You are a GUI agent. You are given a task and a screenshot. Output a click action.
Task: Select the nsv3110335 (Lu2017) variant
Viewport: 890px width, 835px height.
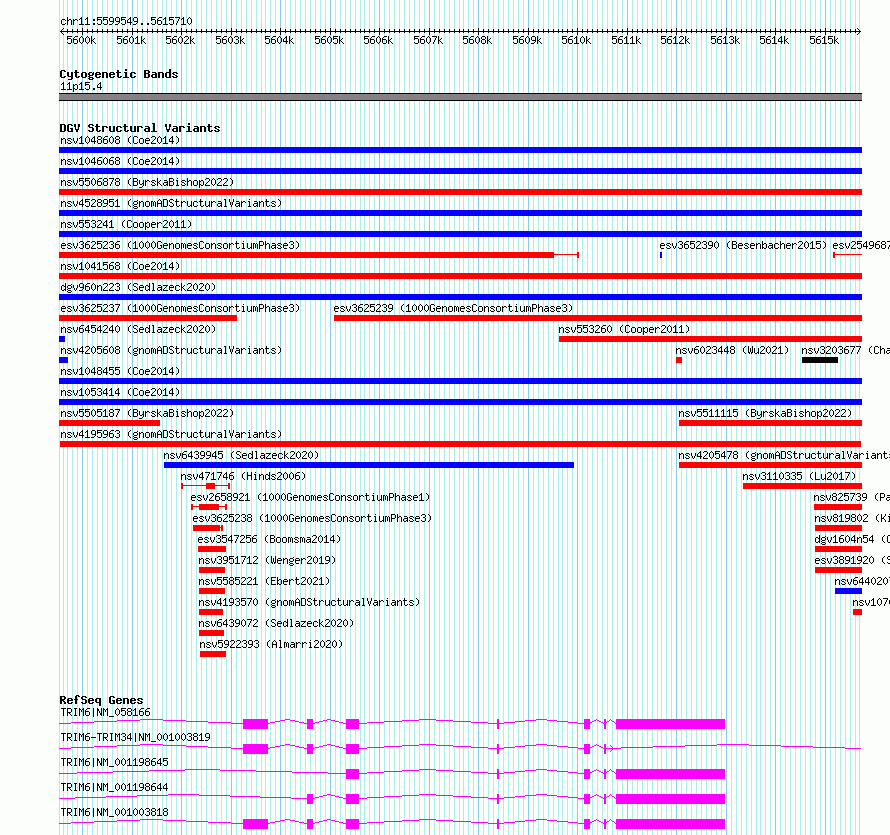tap(799, 476)
